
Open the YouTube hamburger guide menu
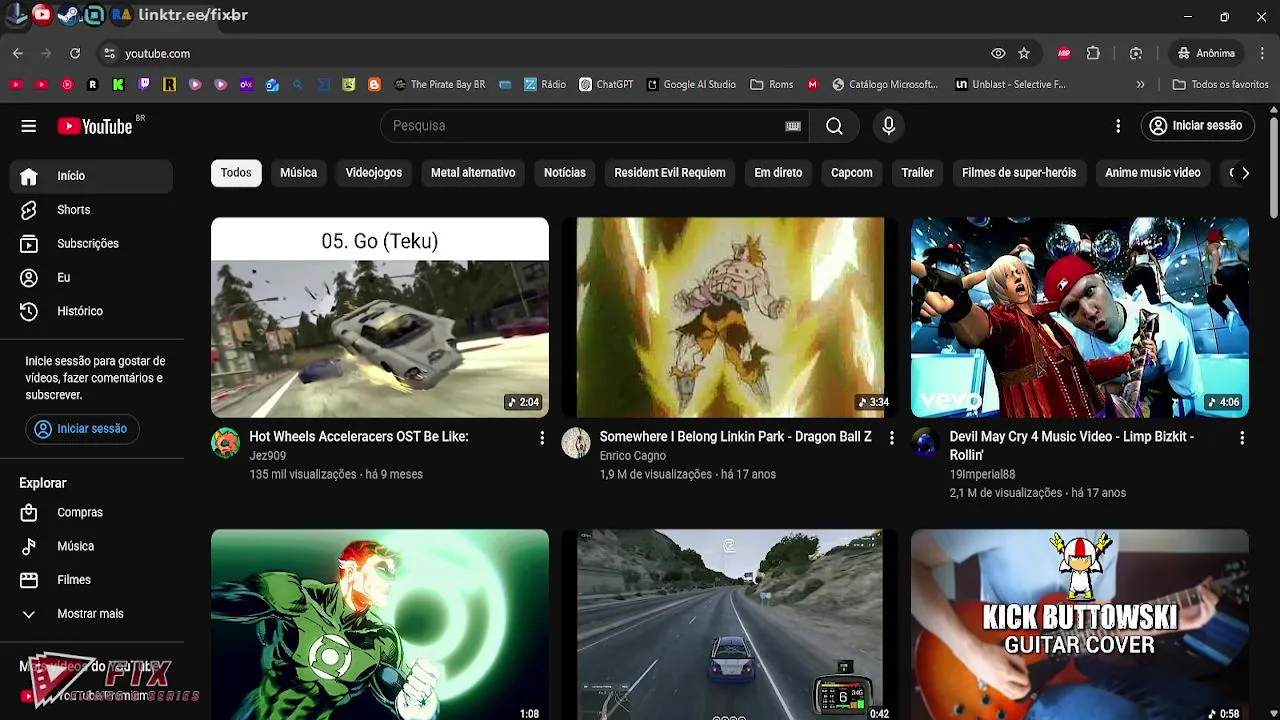tap(28, 126)
